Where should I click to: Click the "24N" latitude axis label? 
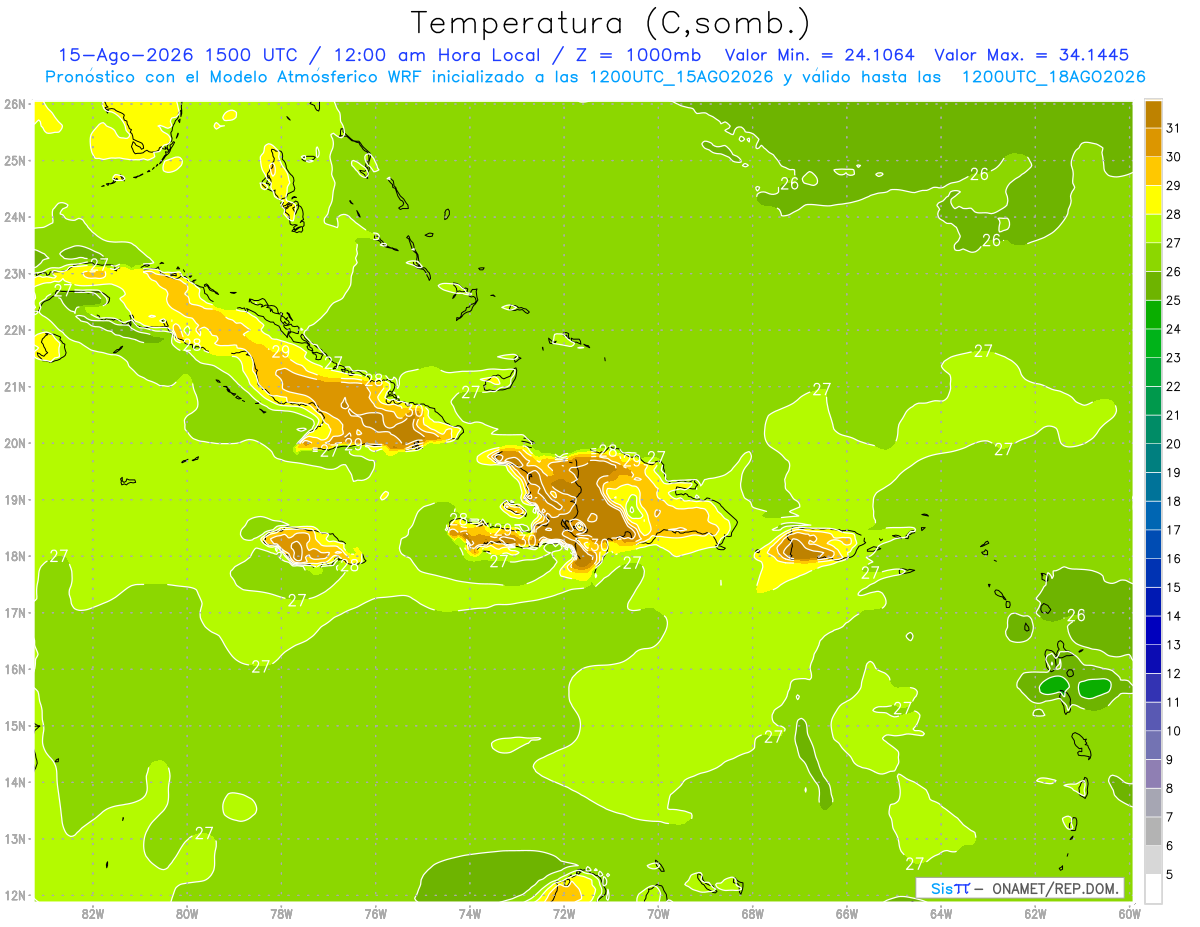point(15,217)
